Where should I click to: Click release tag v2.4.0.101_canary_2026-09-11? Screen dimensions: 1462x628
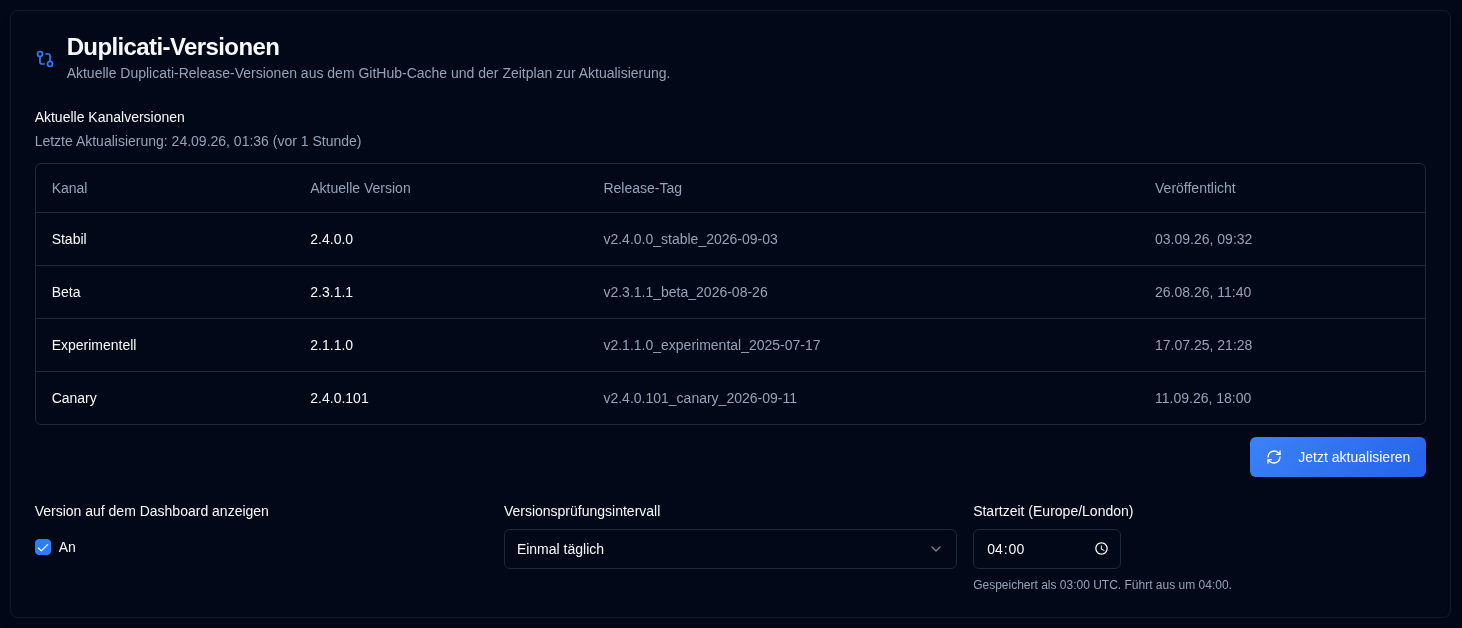pos(700,398)
